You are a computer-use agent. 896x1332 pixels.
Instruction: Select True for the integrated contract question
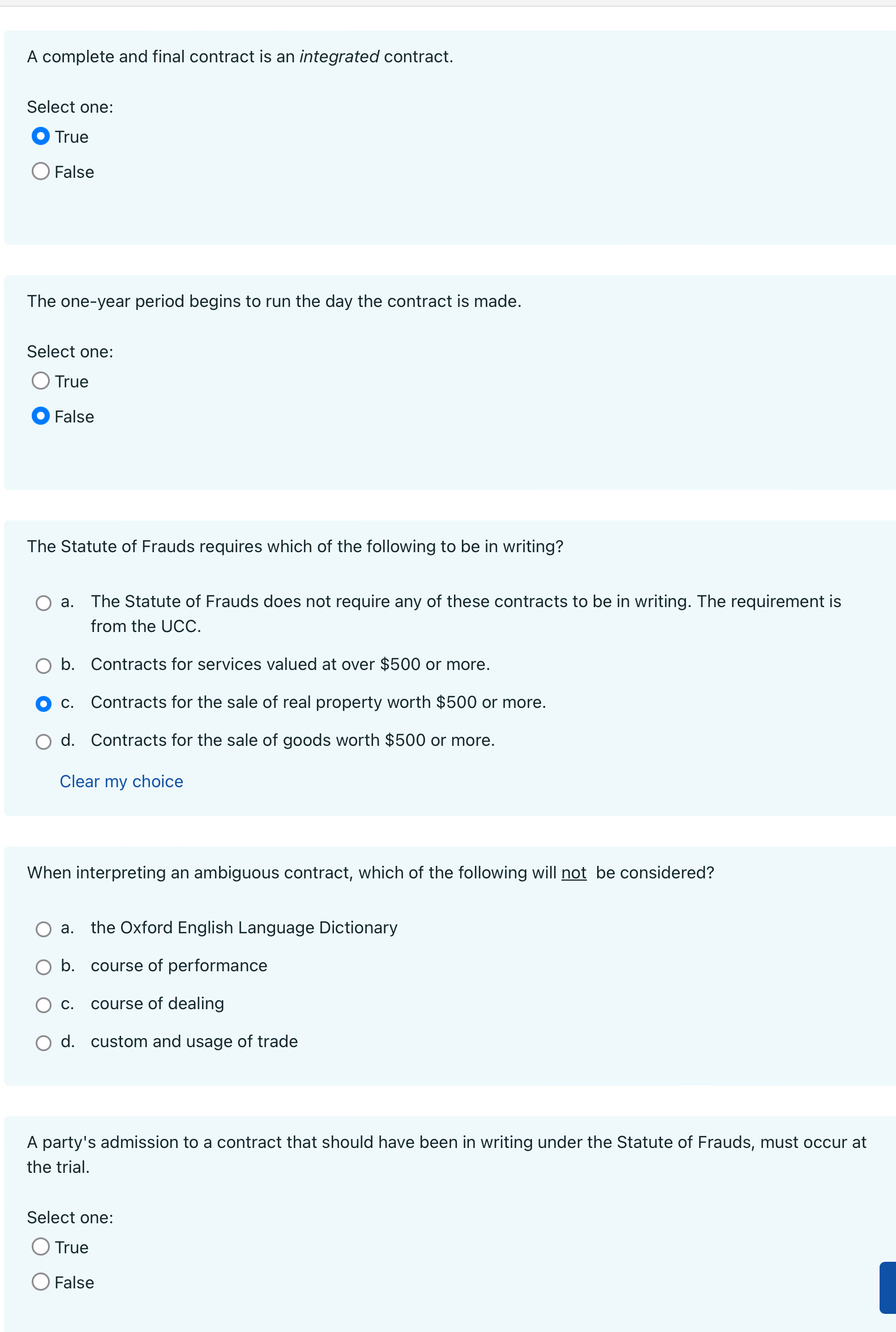point(40,136)
